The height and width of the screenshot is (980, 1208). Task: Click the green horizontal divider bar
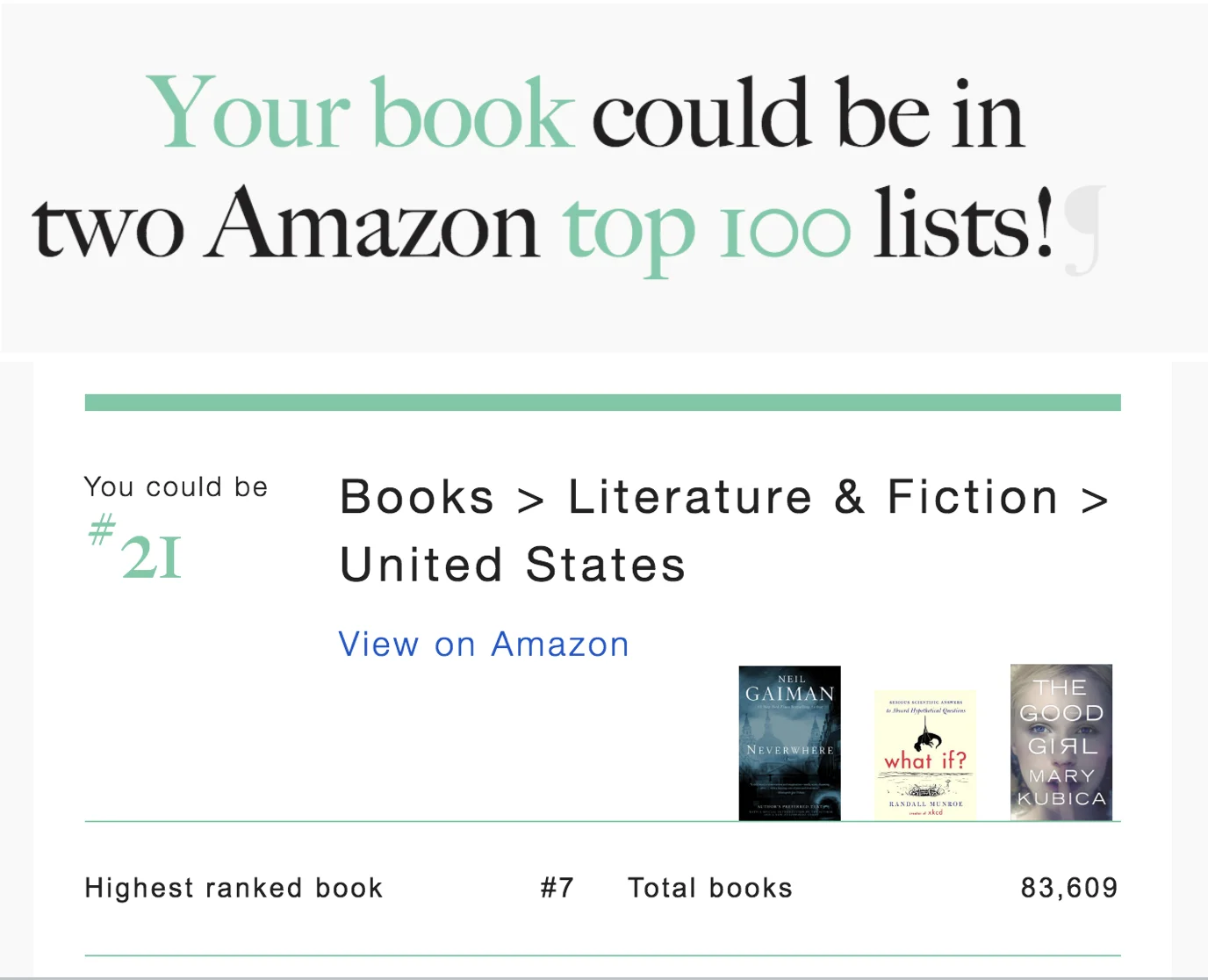[602, 403]
